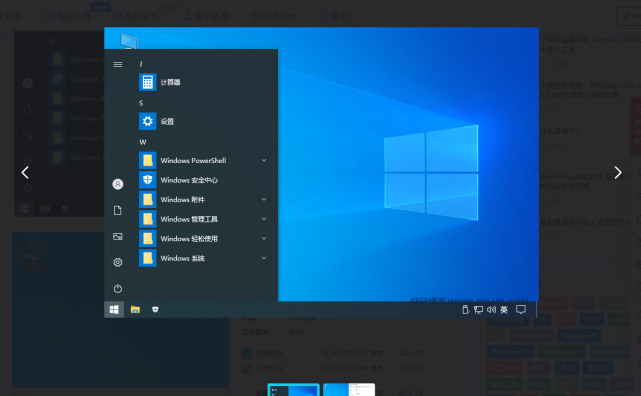Click the 9.65 GB value
The width and height of the screenshot is (641, 396).
point(411,353)
